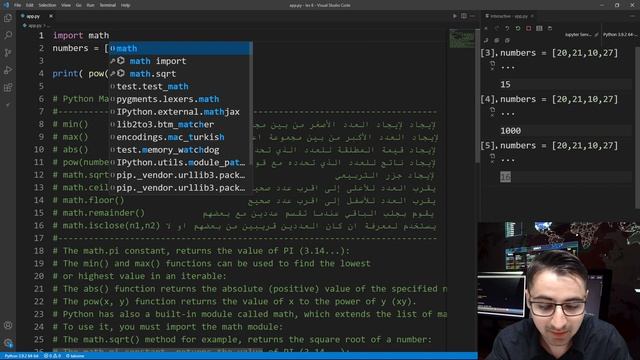Viewport: 640px width, 360px height.
Task: Click output value 15 in cell [3]
Action: [505, 84]
